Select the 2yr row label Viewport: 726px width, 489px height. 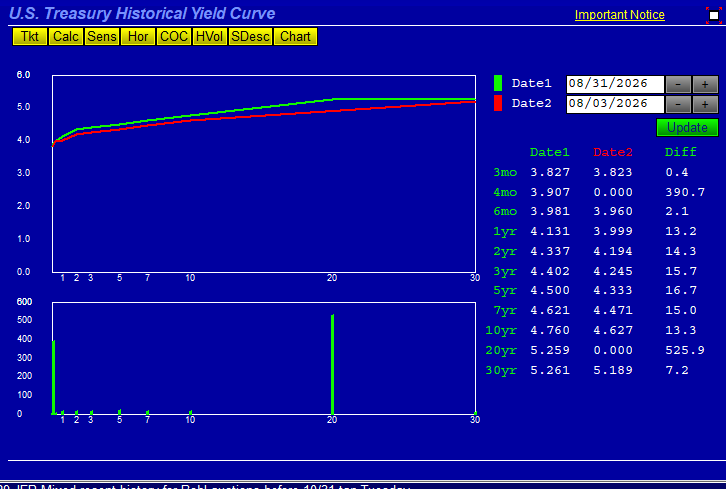pos(505,251)
